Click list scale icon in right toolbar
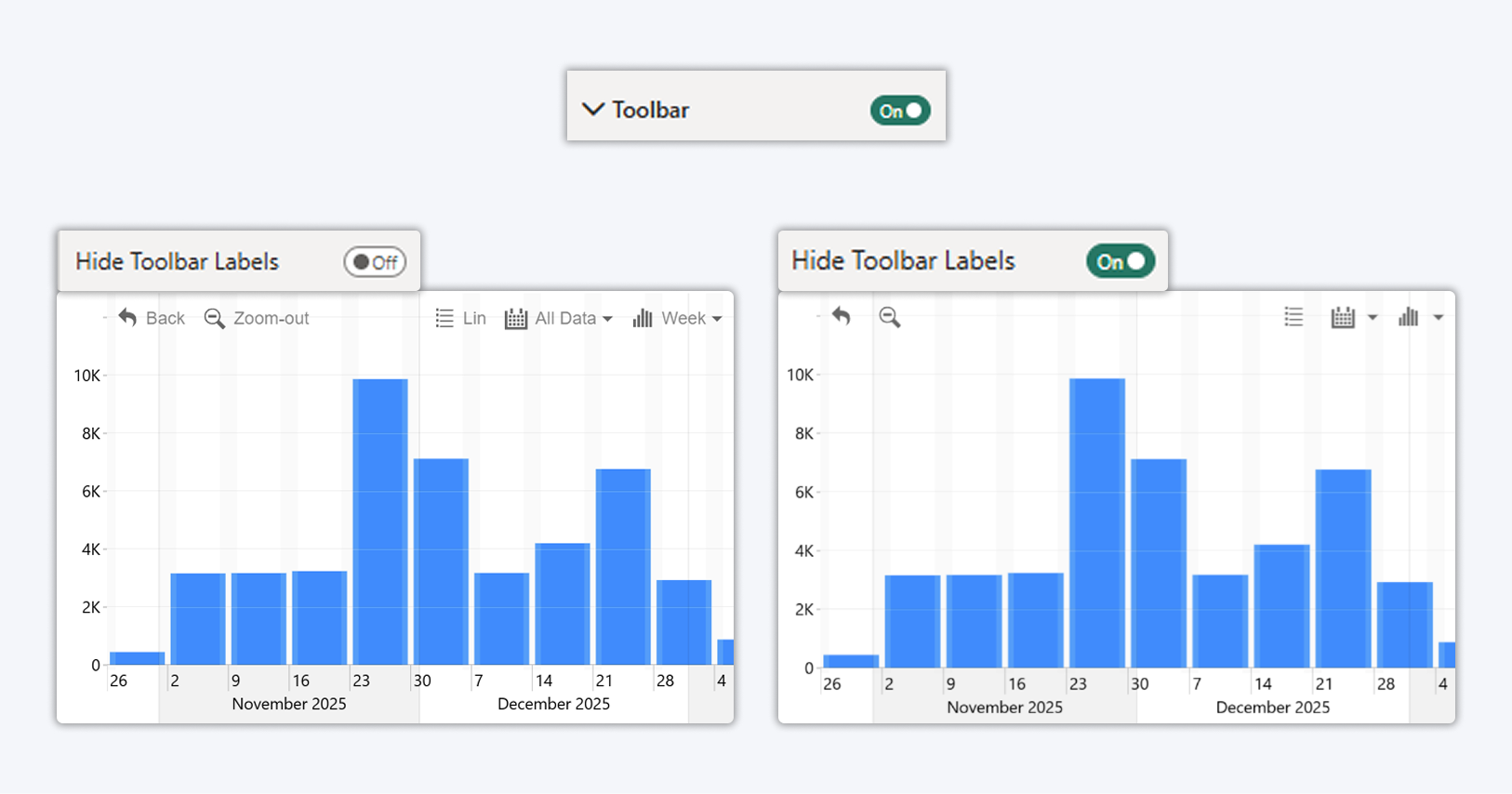The width and height of the screenshot is (1512, 794). click(1293, 317)
